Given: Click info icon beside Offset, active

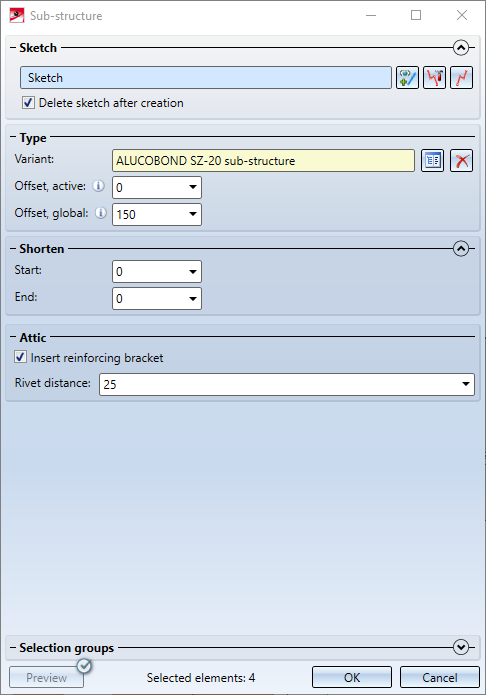Looking at the screenshot, I should click(x=98, y=186).
